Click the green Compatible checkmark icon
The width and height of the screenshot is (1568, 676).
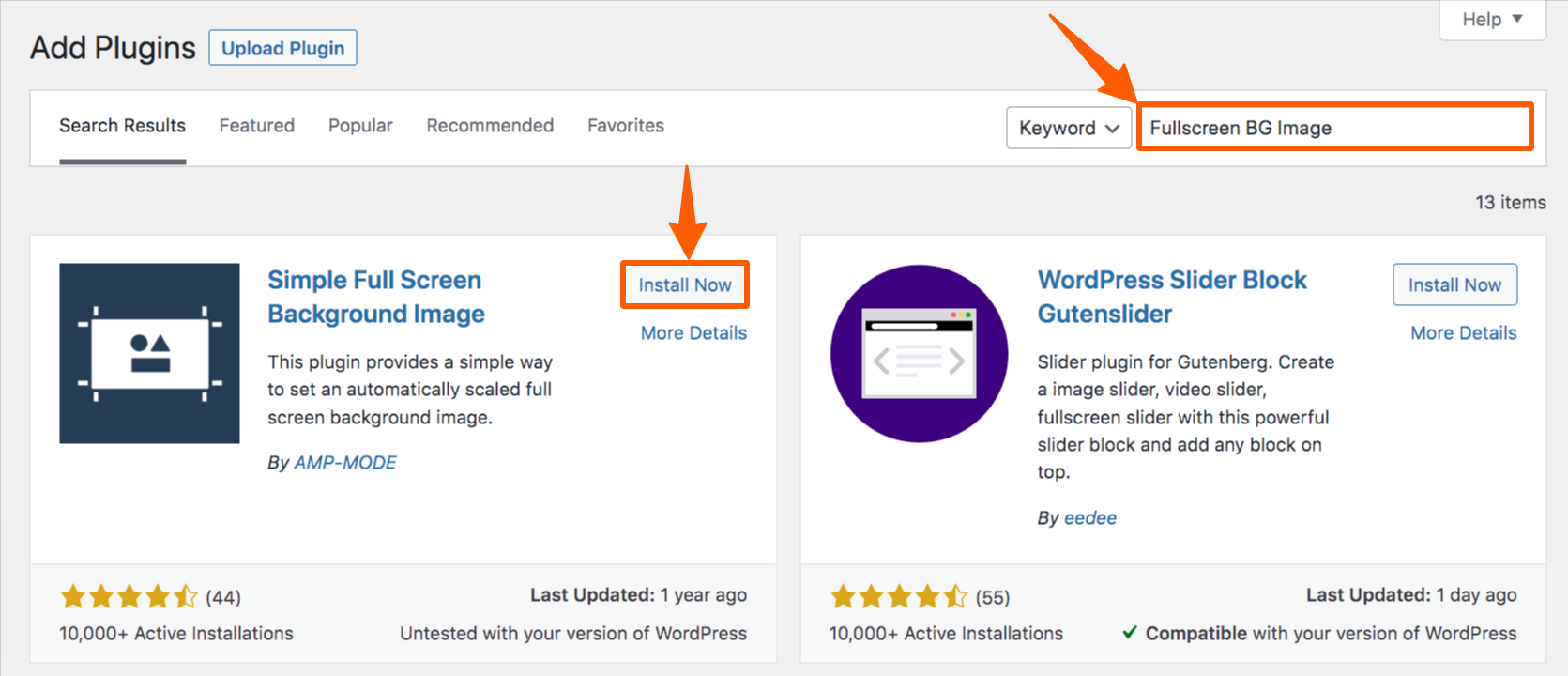1129,633
